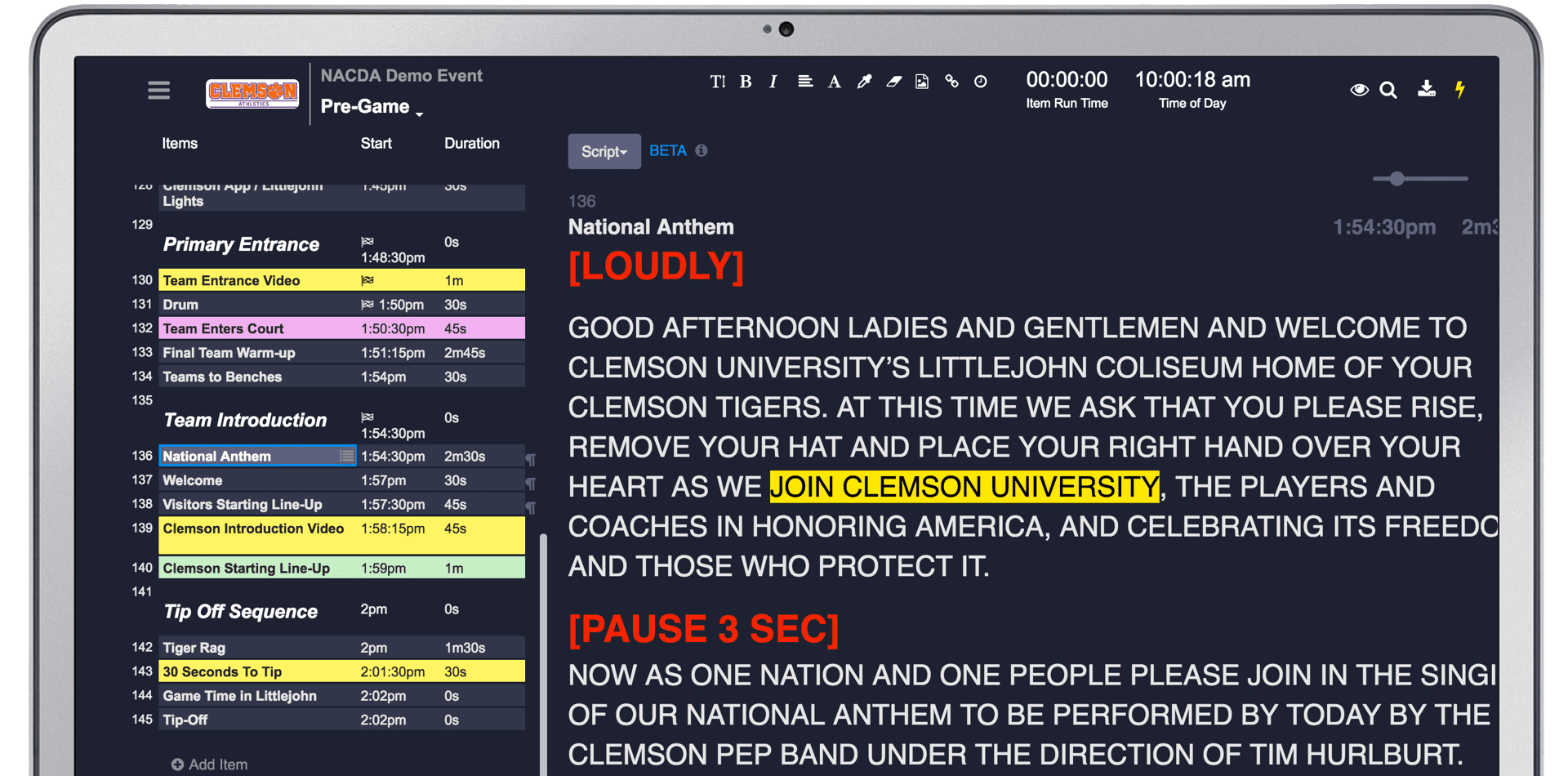The width and height of the screenshot is (1568, 776).
Task: Select the Primary Entrance section header
Action: [x=241, y=244]
